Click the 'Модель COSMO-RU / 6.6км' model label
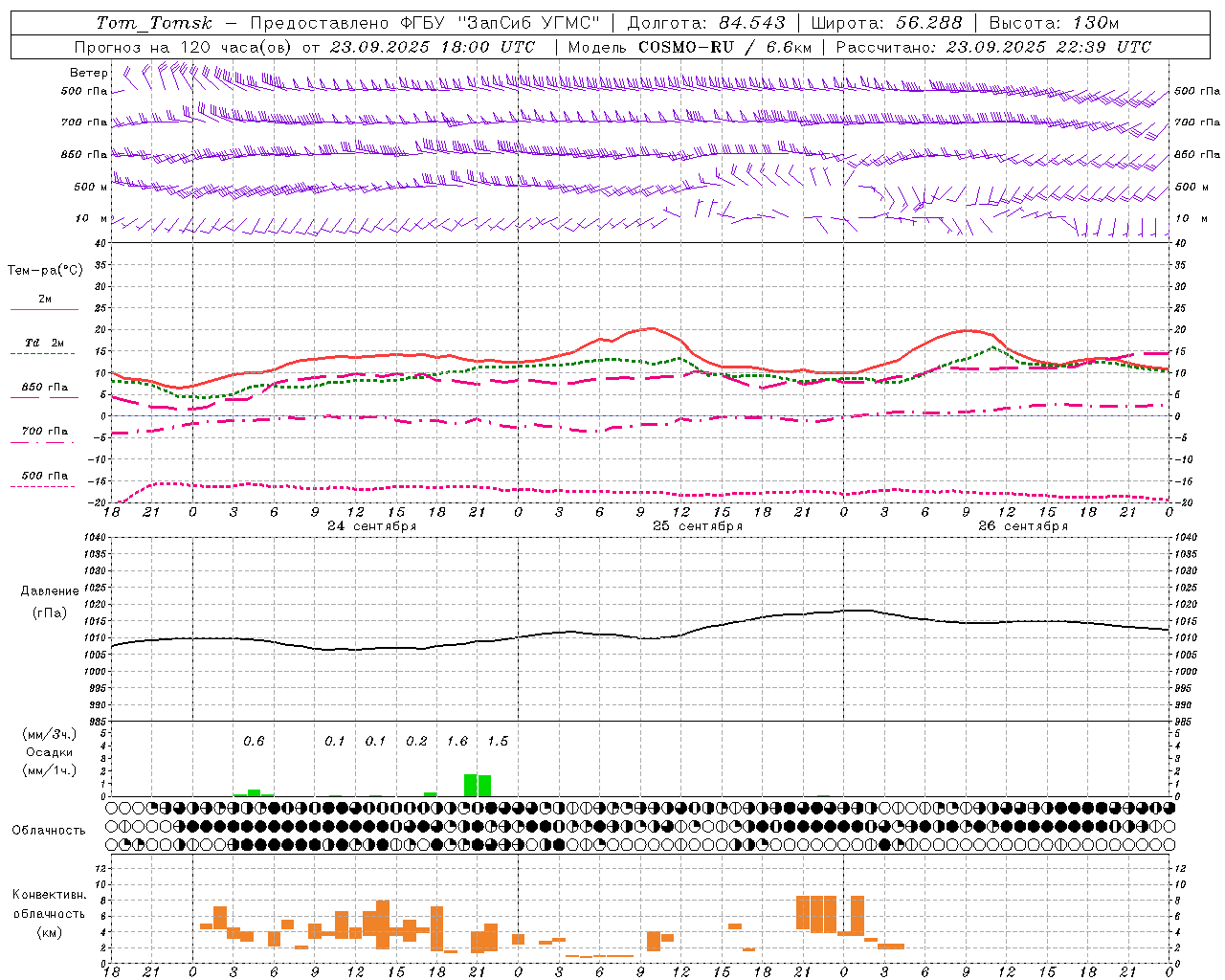The width and height of the screenshot is (1225, 980). click(690, 47)
